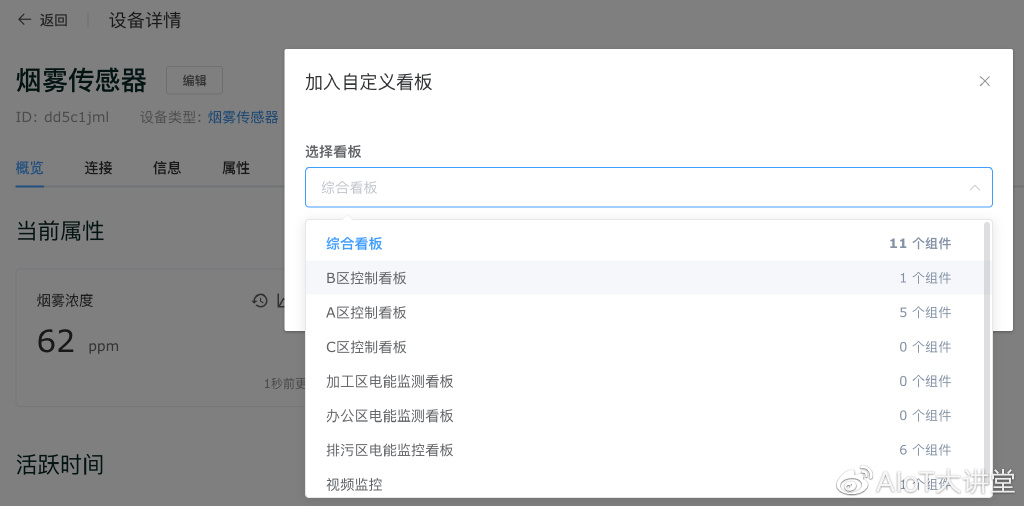Select 办公区电能监测看板 from the list
This screenshot has height=506, width=1024.
(644, 416)
